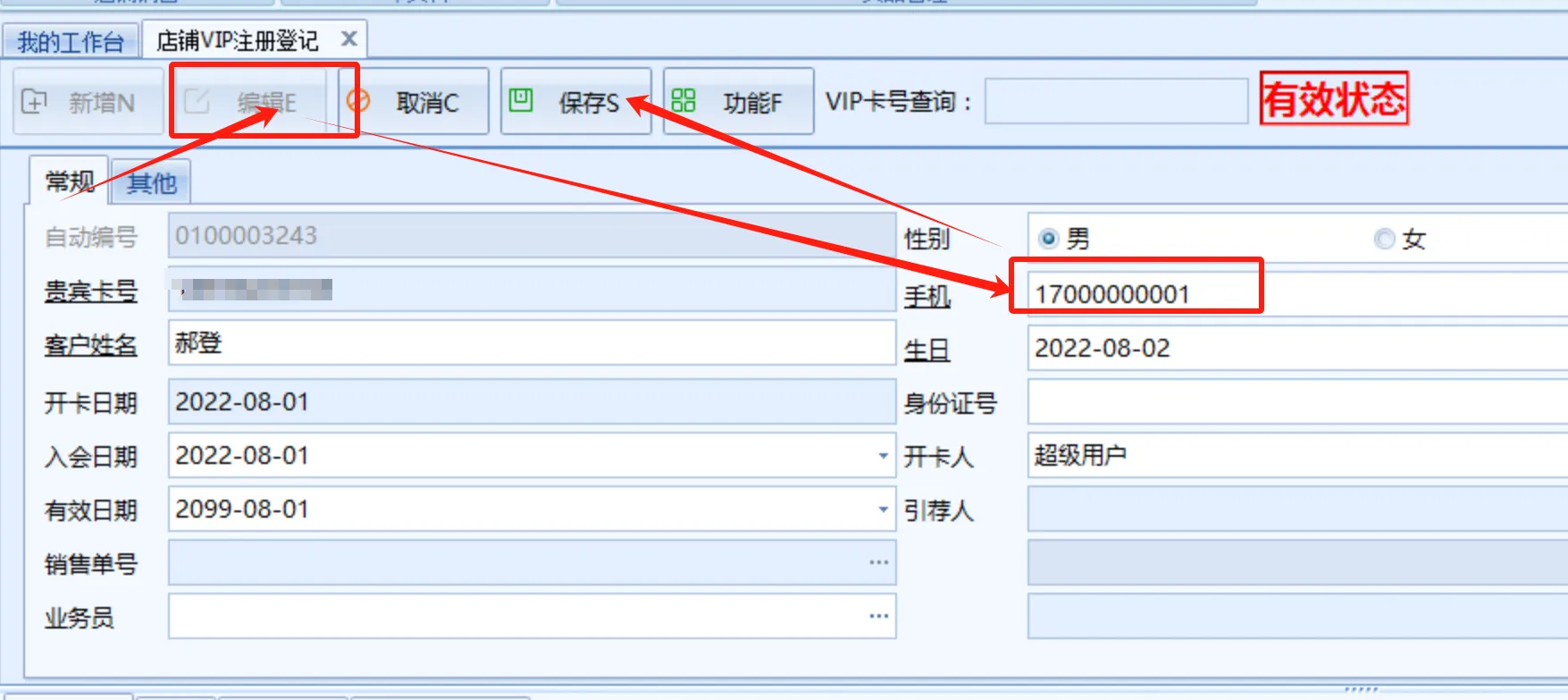
Task: Click the Edit (编辑E) pencil icon
Action: [197, 102]
